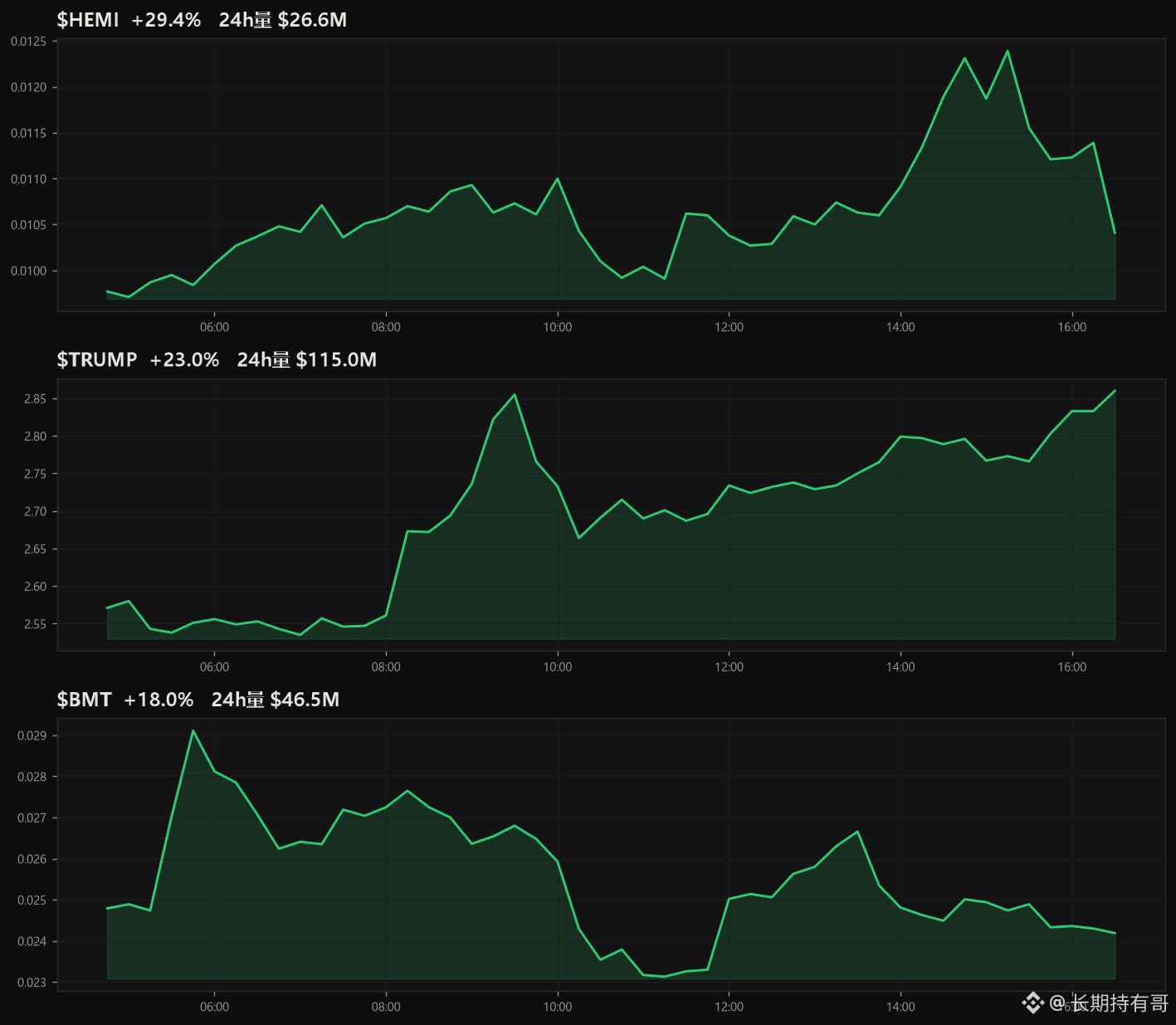
Task: Click 14:00 on the $BMT time axis
Action: [900, 1007]
